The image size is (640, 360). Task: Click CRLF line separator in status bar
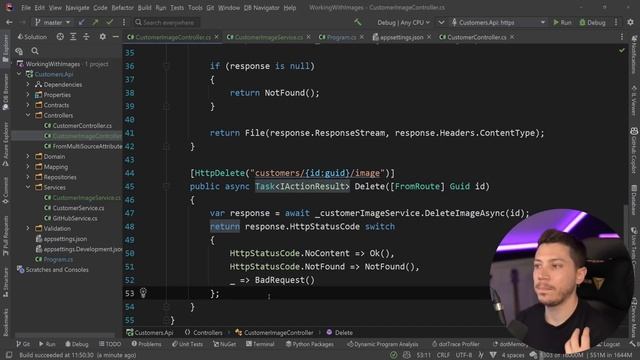[443, 355]
